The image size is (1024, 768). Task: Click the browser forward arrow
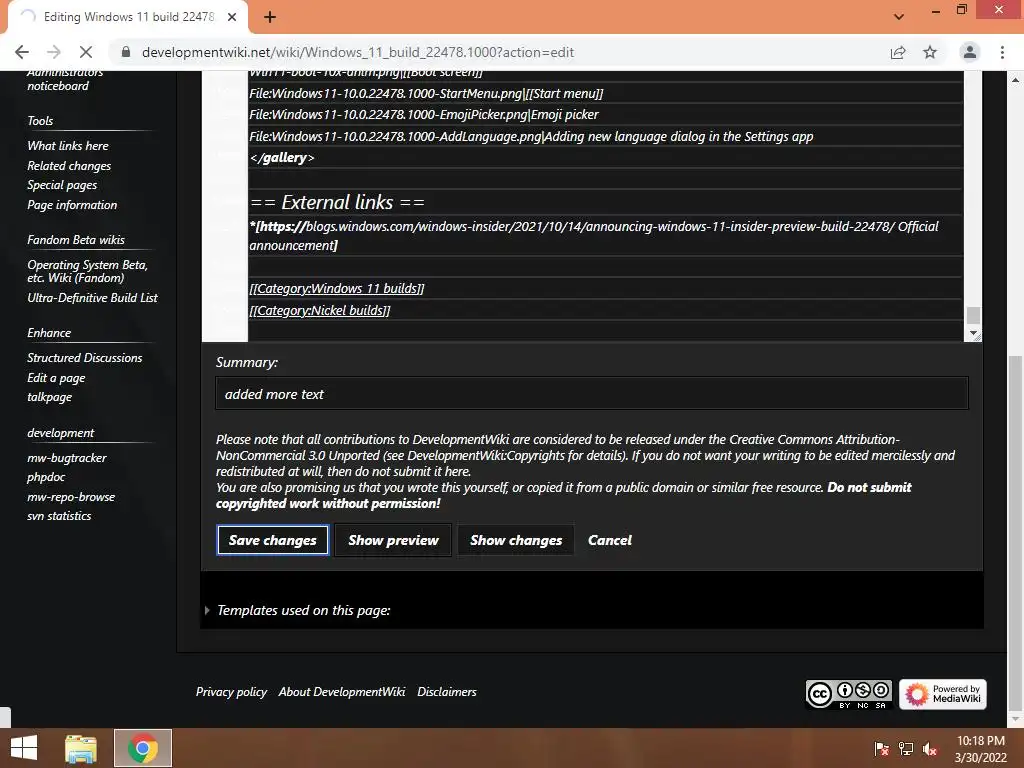click(x=54, y=52)
